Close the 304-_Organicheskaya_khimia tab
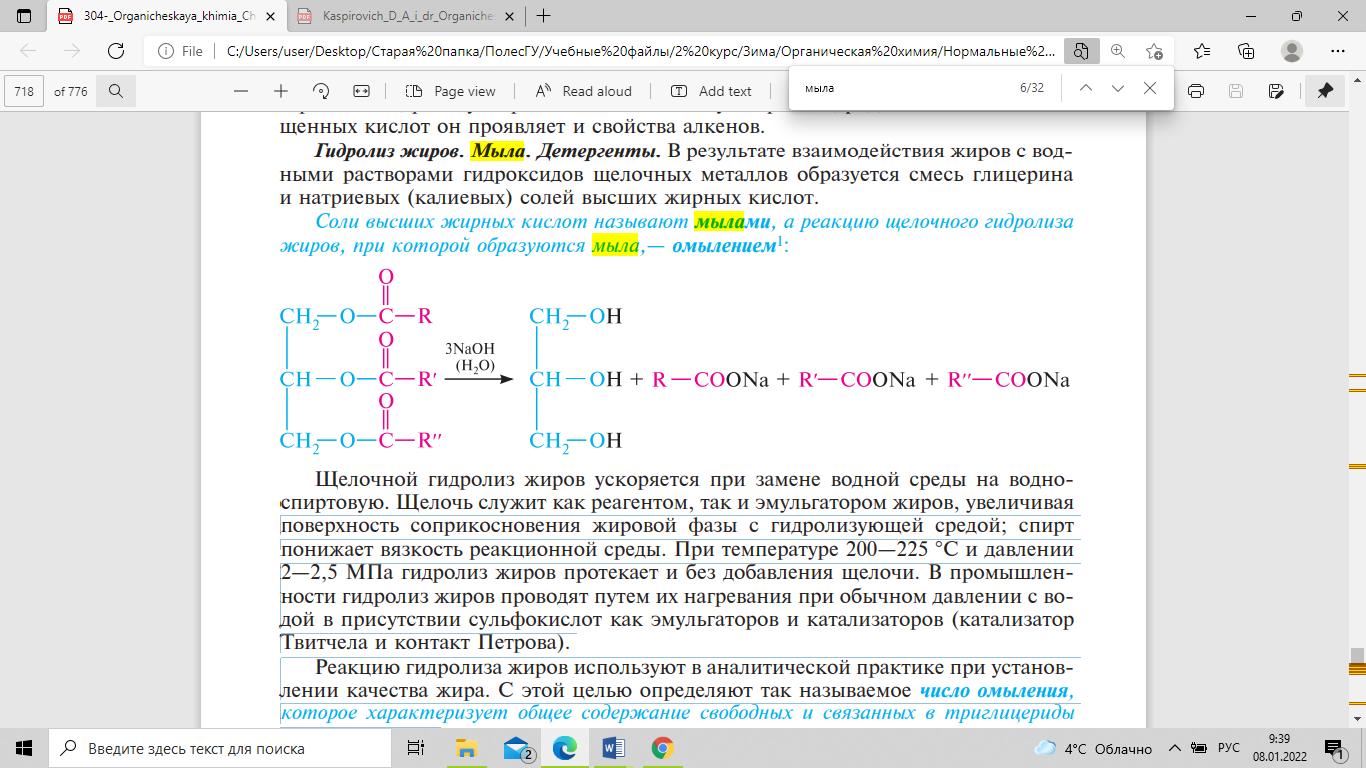The height and width of the screenshot is (768, 1366). point(271,16)
